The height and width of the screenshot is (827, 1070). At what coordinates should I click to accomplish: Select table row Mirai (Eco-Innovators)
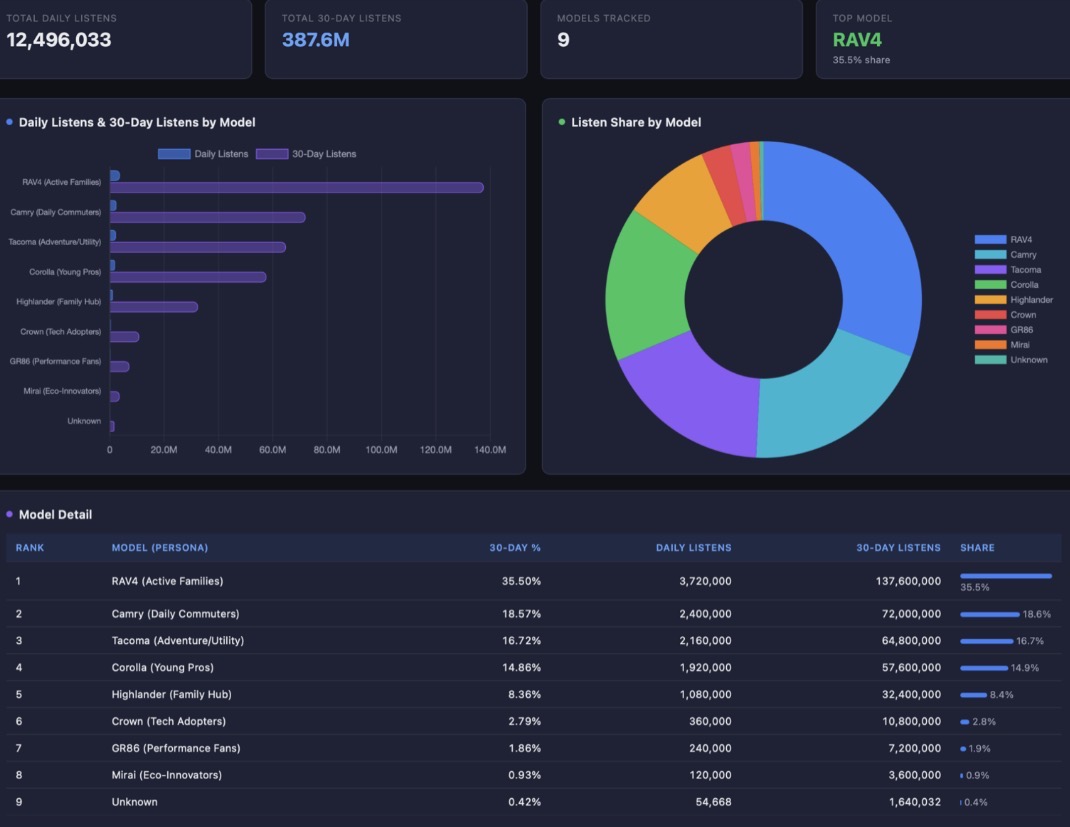point(534,775)
